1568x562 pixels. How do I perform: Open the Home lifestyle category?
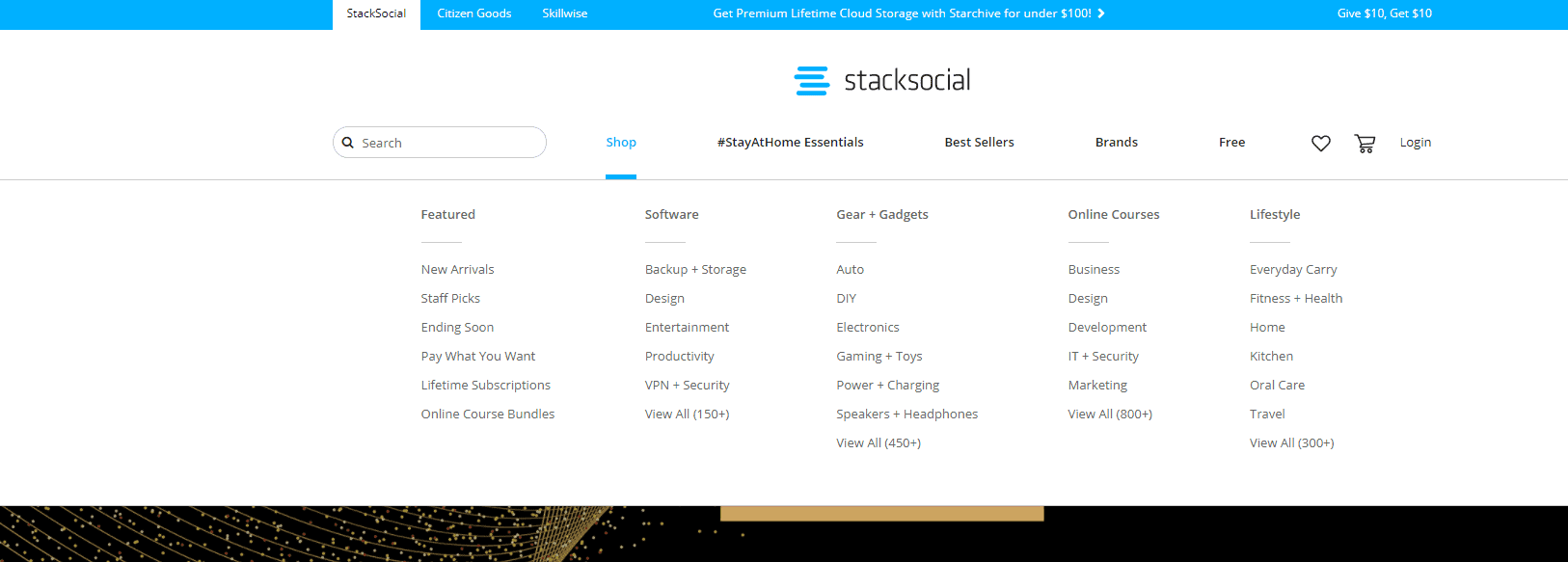(1267, 327)
